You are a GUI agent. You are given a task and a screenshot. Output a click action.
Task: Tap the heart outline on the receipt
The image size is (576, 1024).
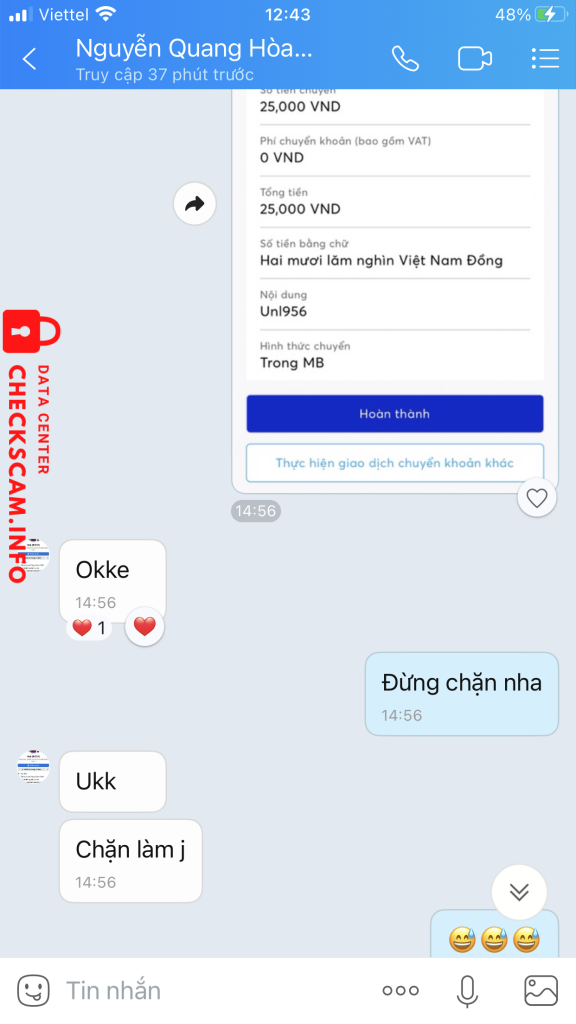pyautogui.click(x=537, y=498)
